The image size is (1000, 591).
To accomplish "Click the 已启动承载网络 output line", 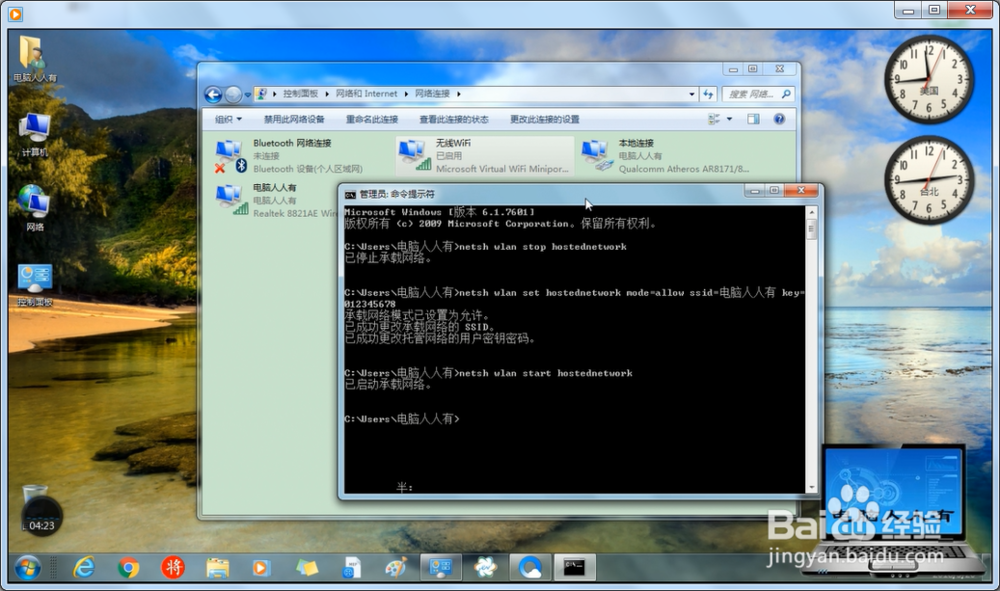I will click(x=388, y=384).
